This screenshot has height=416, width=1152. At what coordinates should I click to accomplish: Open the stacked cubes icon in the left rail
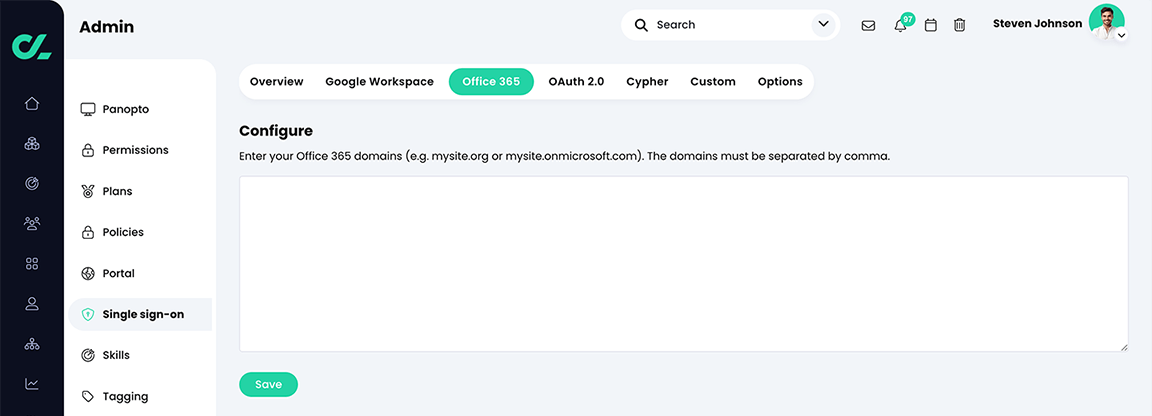click(x=32, y=143)
